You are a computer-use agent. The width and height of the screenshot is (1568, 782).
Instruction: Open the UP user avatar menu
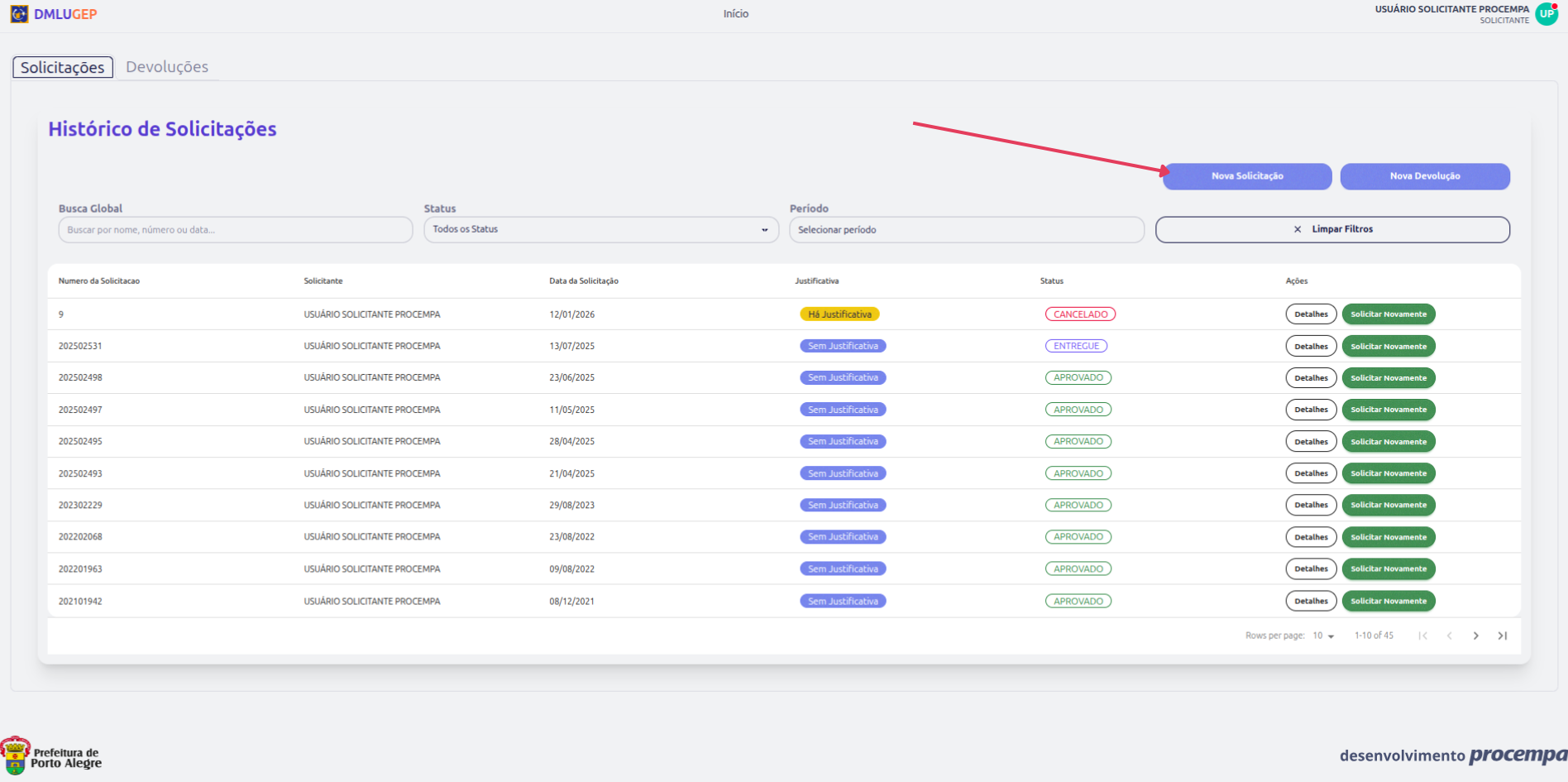[1546, 14]
